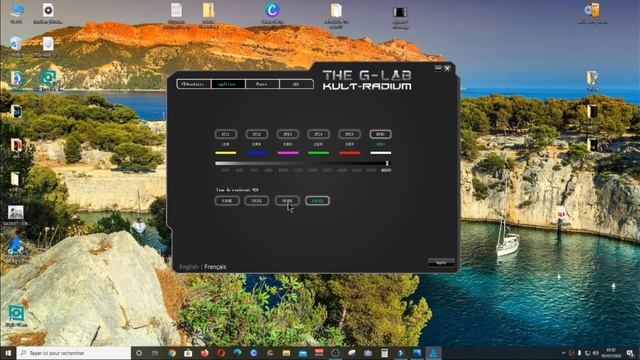
Task: Click the active G-Lab app icon on the taskbar
Action: 433,353
